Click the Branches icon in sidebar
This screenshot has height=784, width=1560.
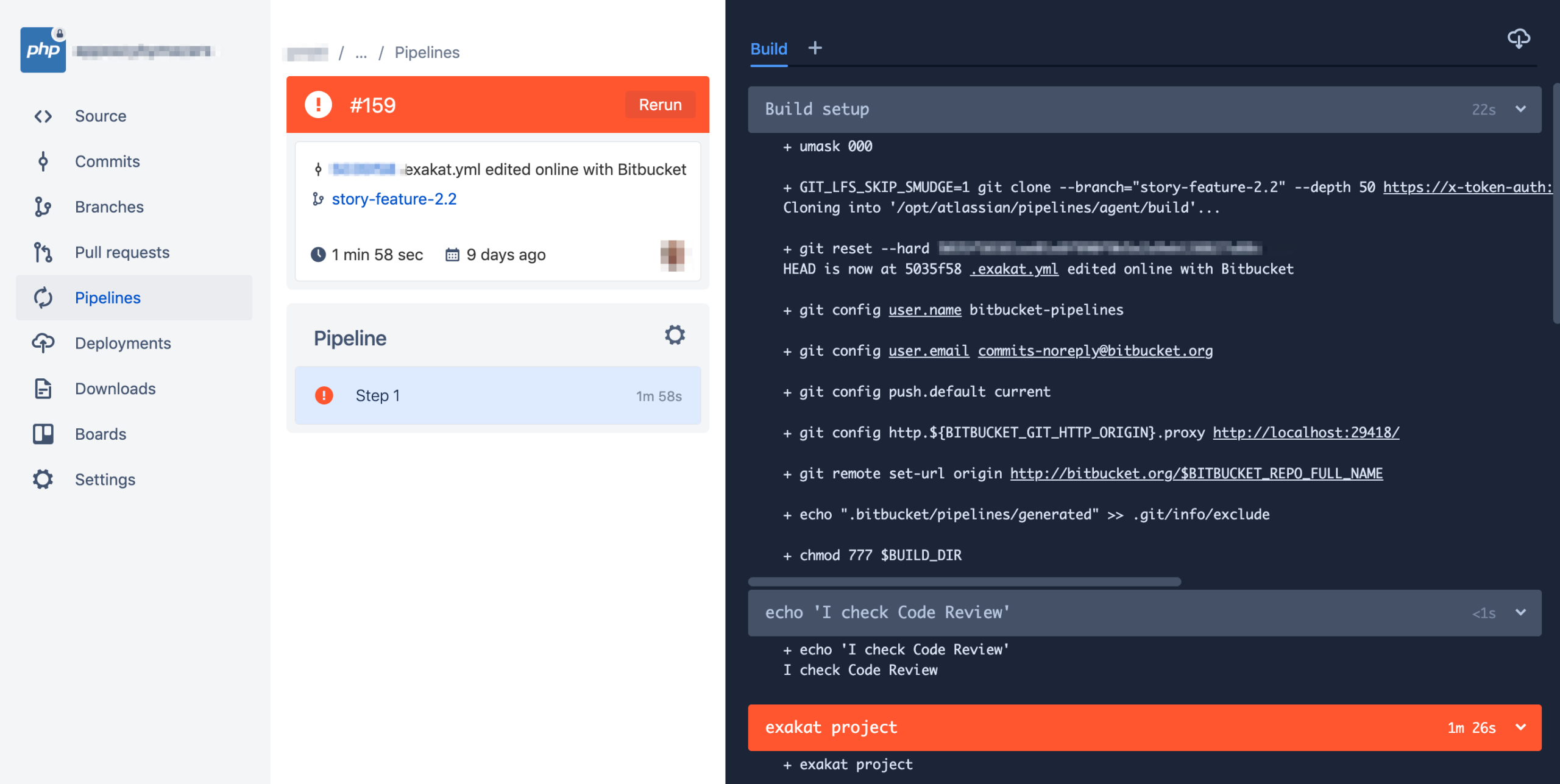(43, 207)
